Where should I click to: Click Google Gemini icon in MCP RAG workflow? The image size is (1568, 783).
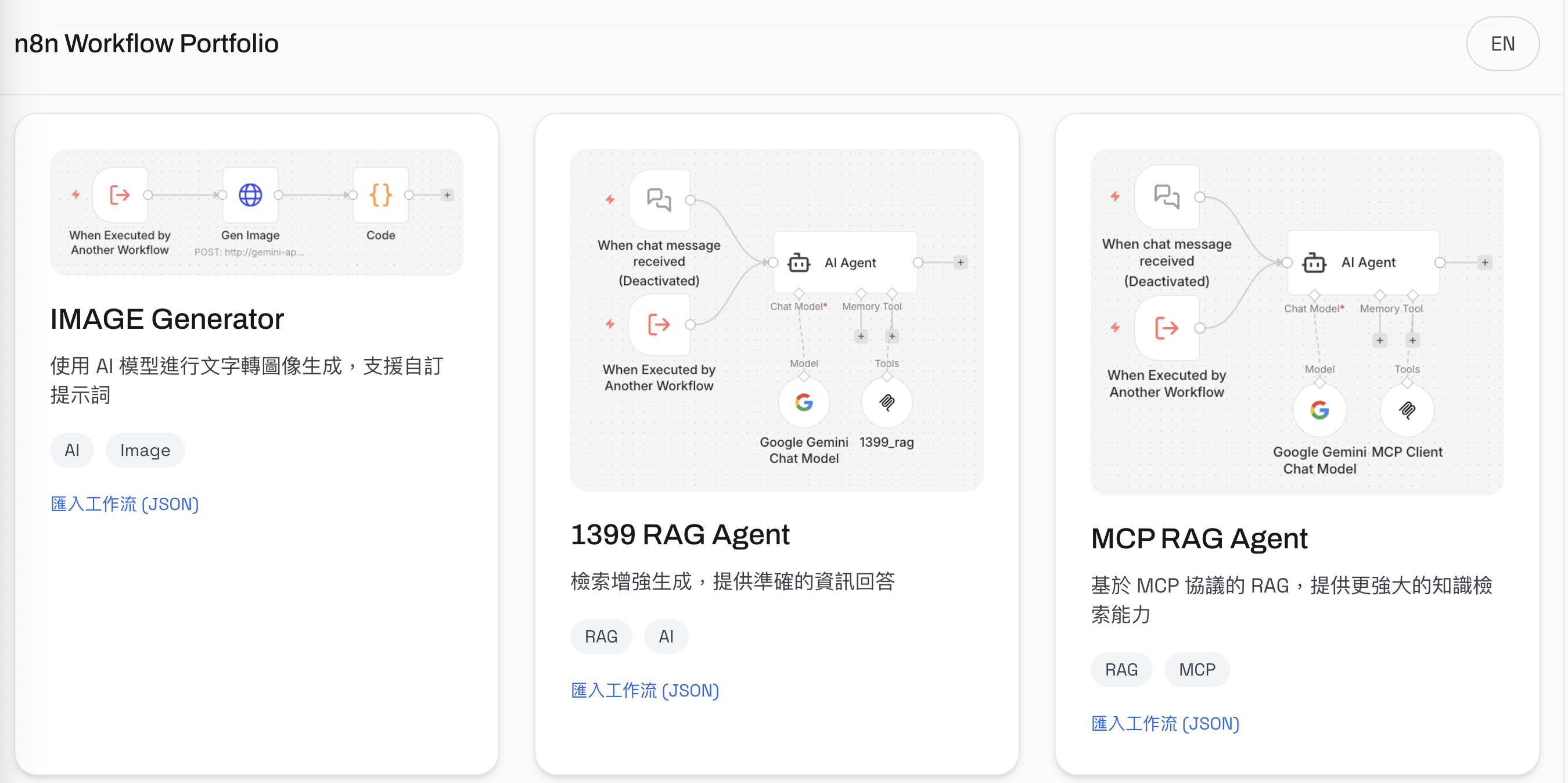point(1319,410)
